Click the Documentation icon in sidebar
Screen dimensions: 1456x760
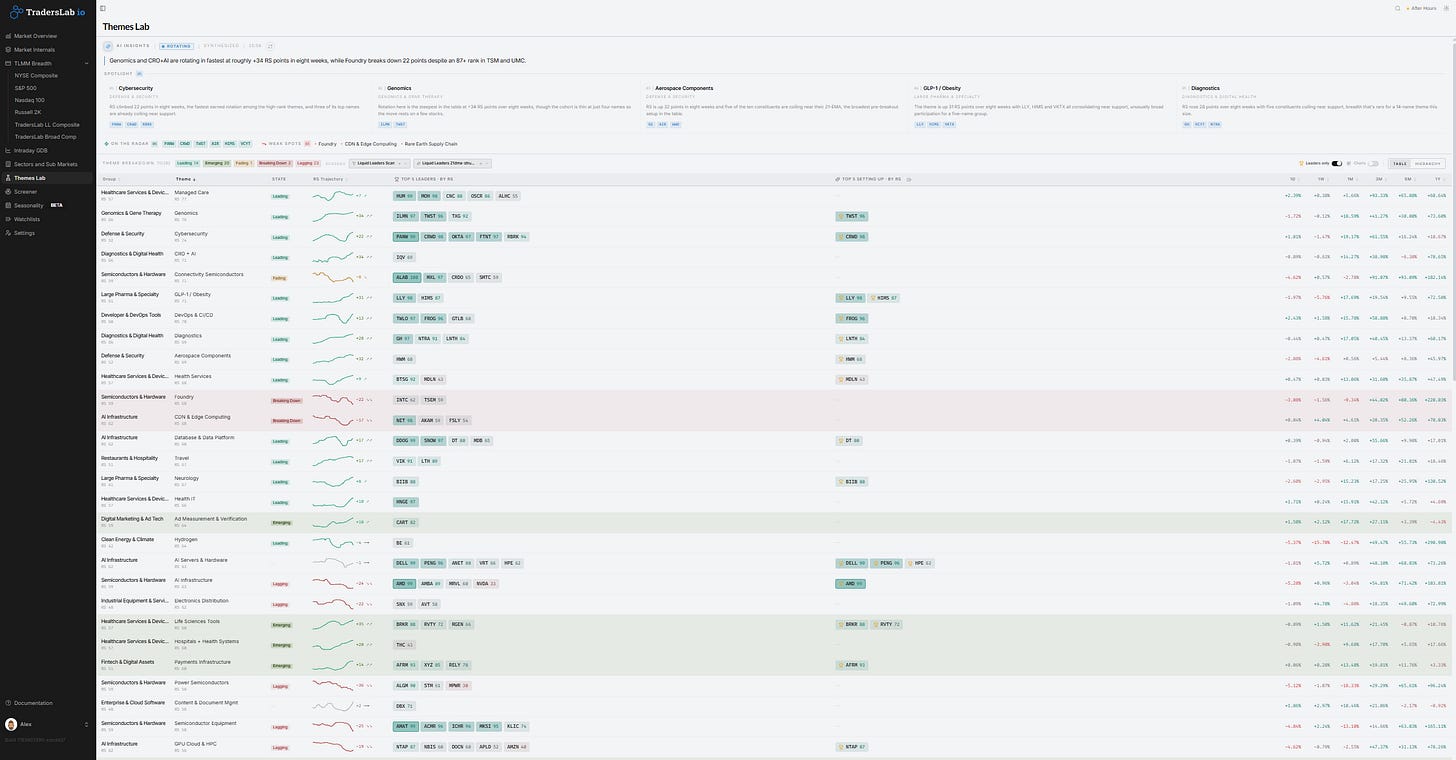(x=8, y=703)
